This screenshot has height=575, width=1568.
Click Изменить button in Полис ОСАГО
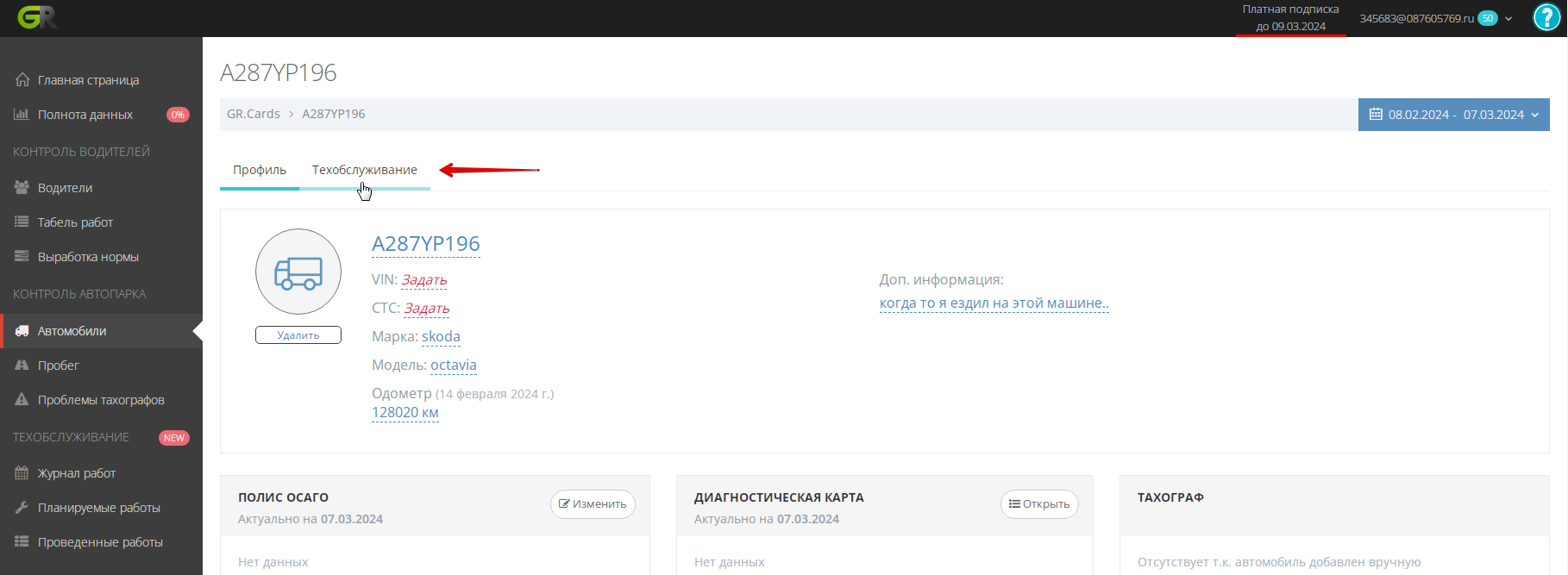593,504
